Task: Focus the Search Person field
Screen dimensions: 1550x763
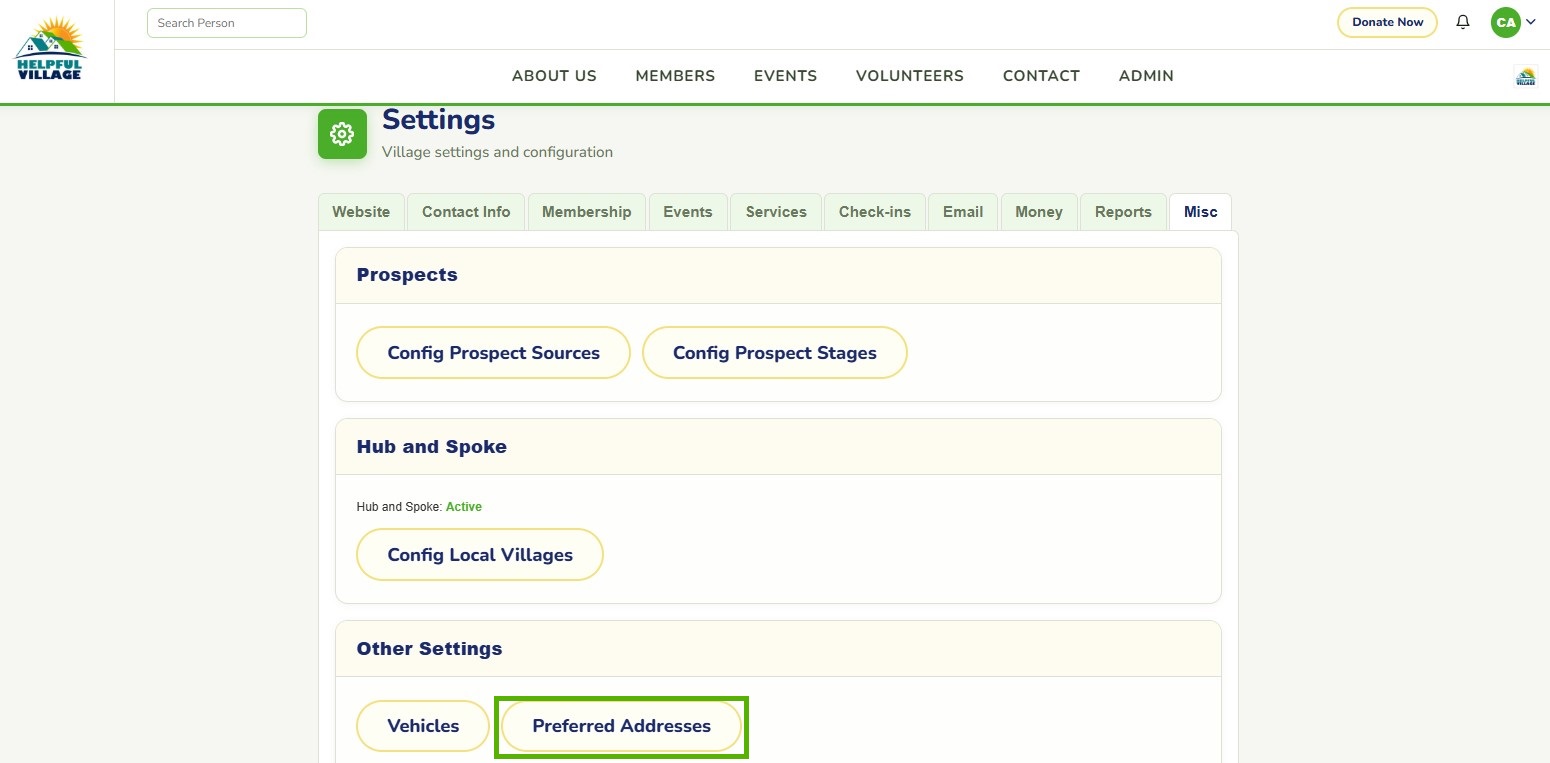Action: 227,23
